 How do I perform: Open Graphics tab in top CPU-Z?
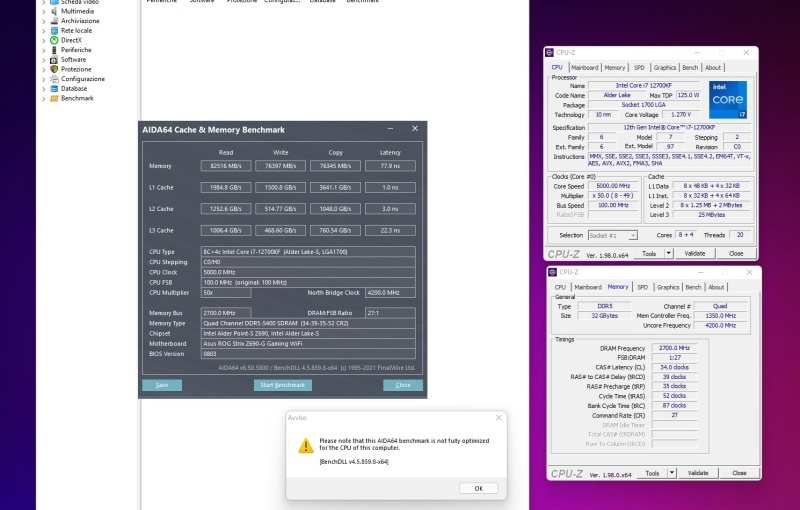665,67
